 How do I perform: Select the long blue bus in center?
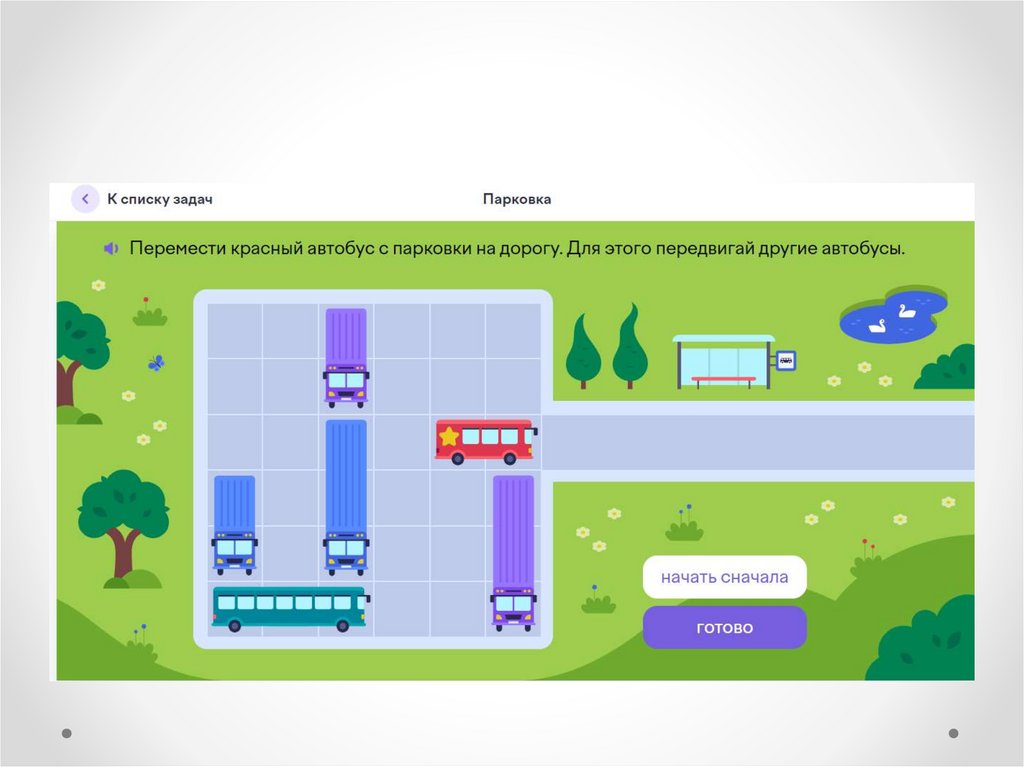pyautogui.click(x=346, y=498)
